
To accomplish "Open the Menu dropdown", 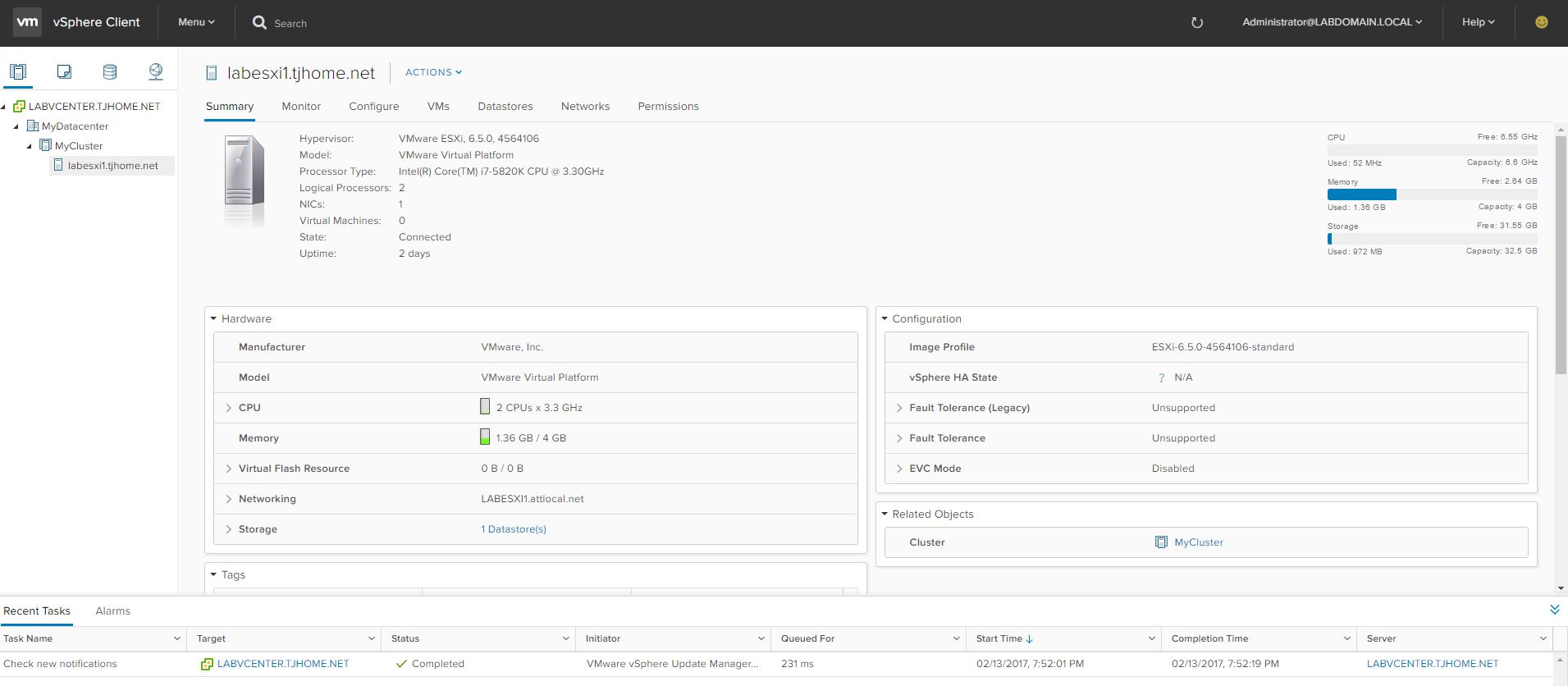I will [196, 22].
